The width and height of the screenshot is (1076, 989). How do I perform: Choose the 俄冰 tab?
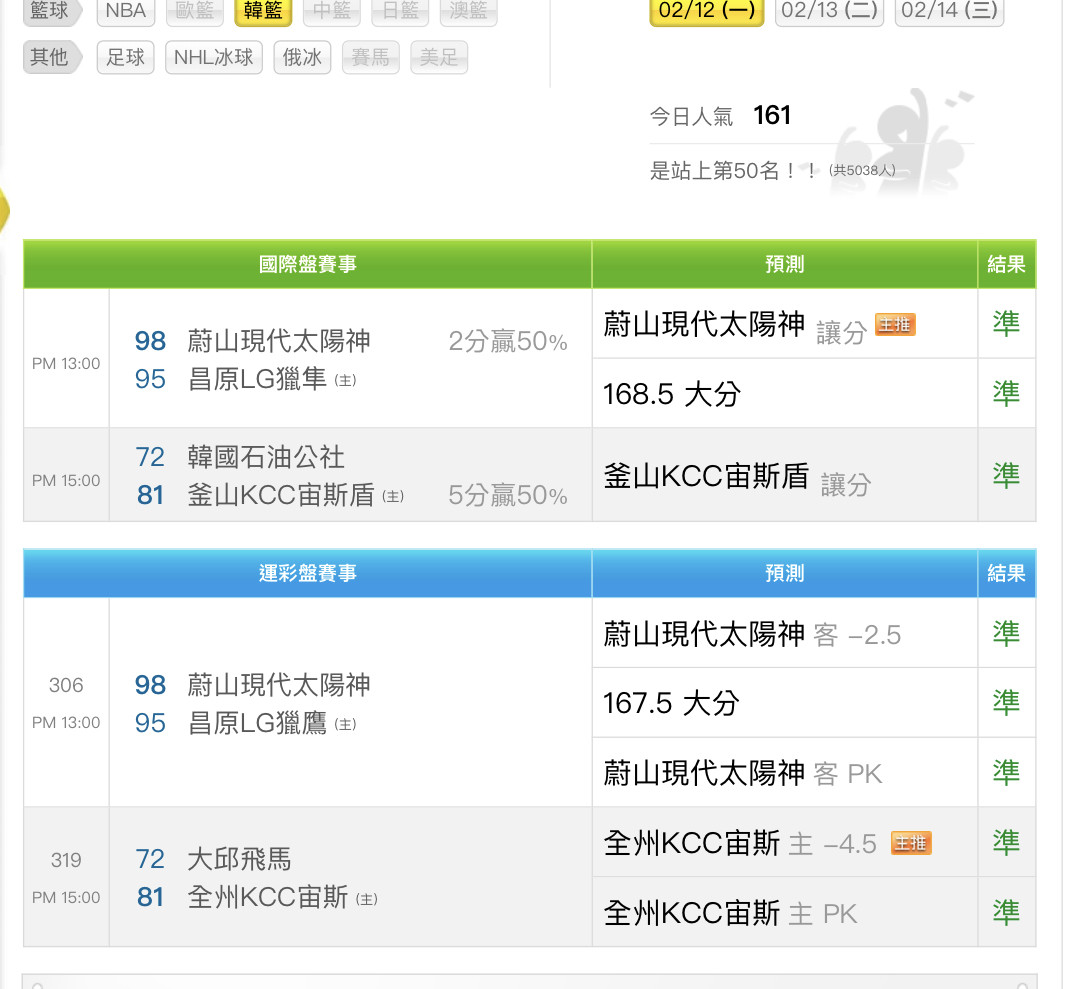[x=303, y=57]
